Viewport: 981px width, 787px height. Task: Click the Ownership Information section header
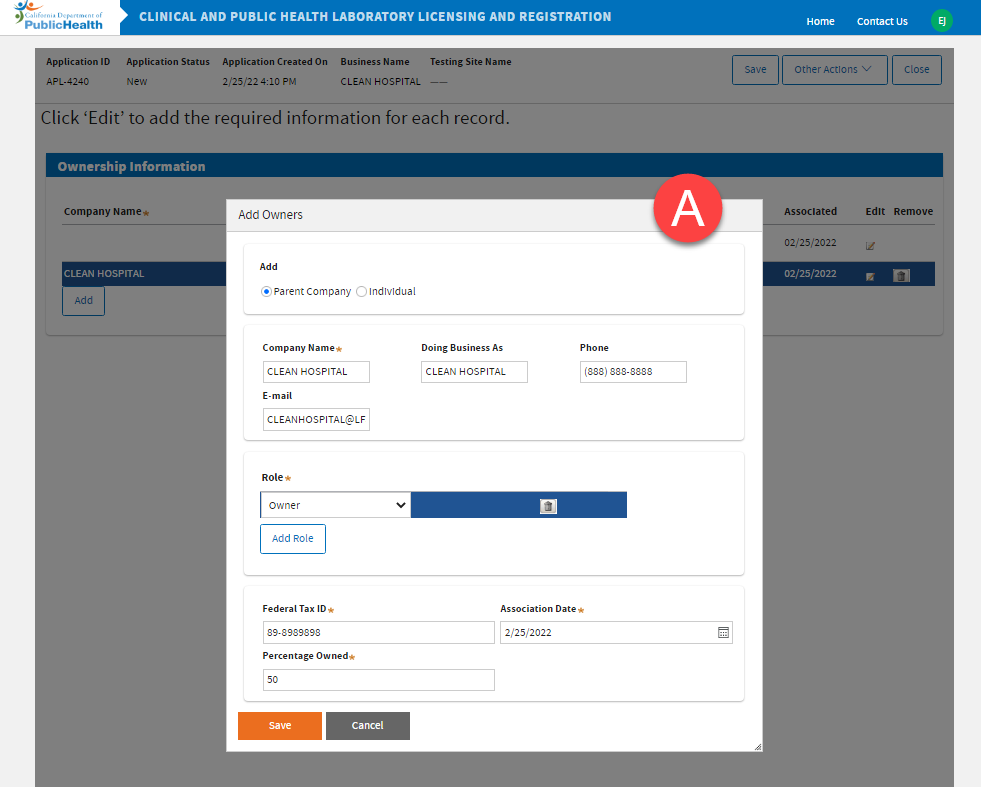pos(494,166)
